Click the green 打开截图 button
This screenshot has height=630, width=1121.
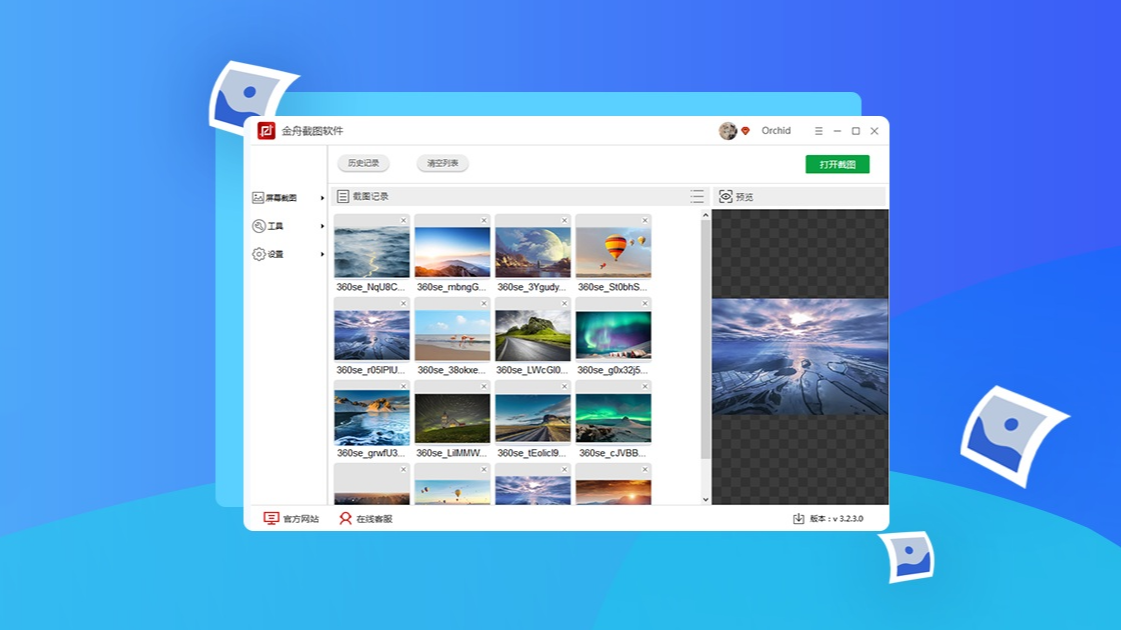[837, 164]
